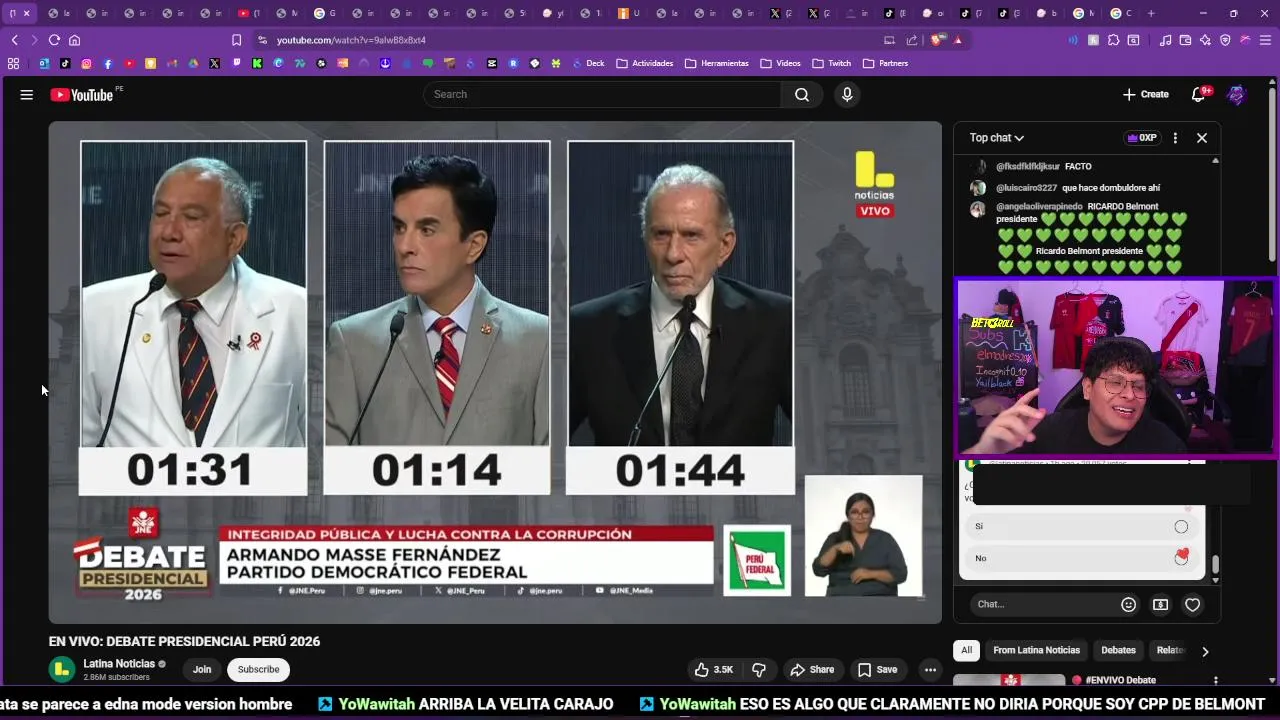1280x720 pixels.
Task: Click the debate video player
Action: point(495,372)
